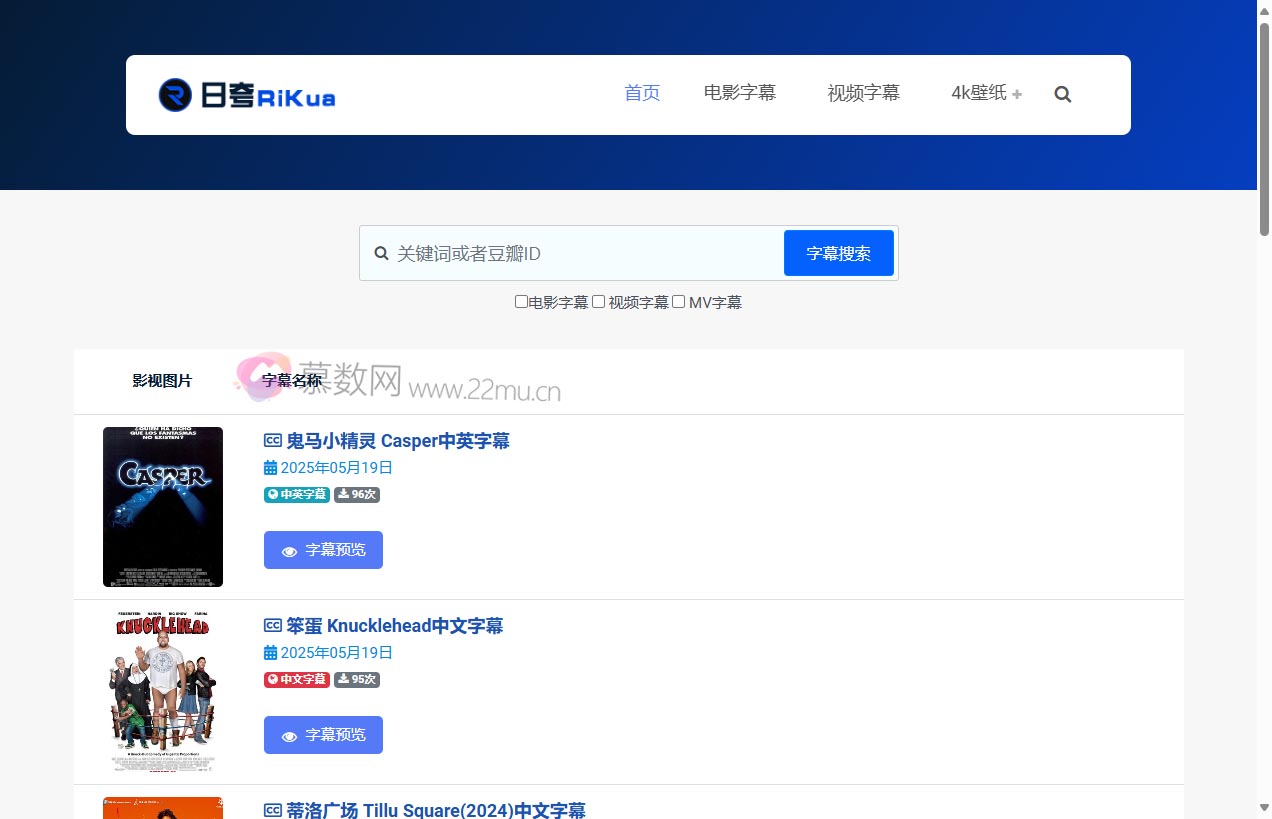Go to the 首页 nav item
1272x819 pixels.
[642, 93]
